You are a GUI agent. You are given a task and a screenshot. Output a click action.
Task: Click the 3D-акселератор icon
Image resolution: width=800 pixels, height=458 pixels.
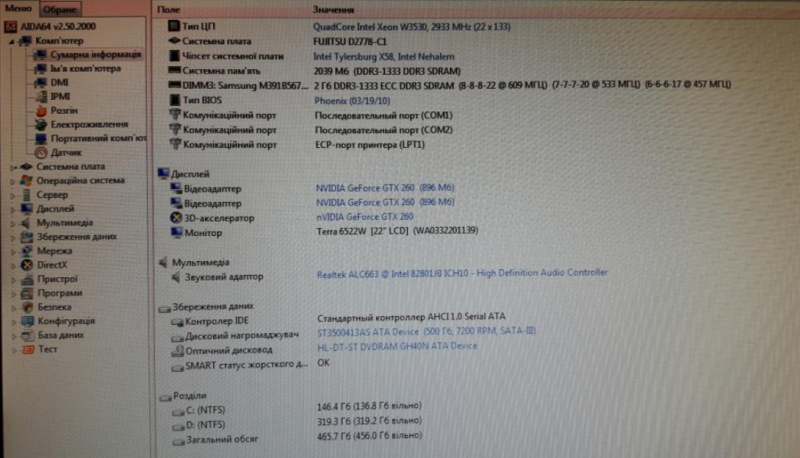(x=175, y=217)
